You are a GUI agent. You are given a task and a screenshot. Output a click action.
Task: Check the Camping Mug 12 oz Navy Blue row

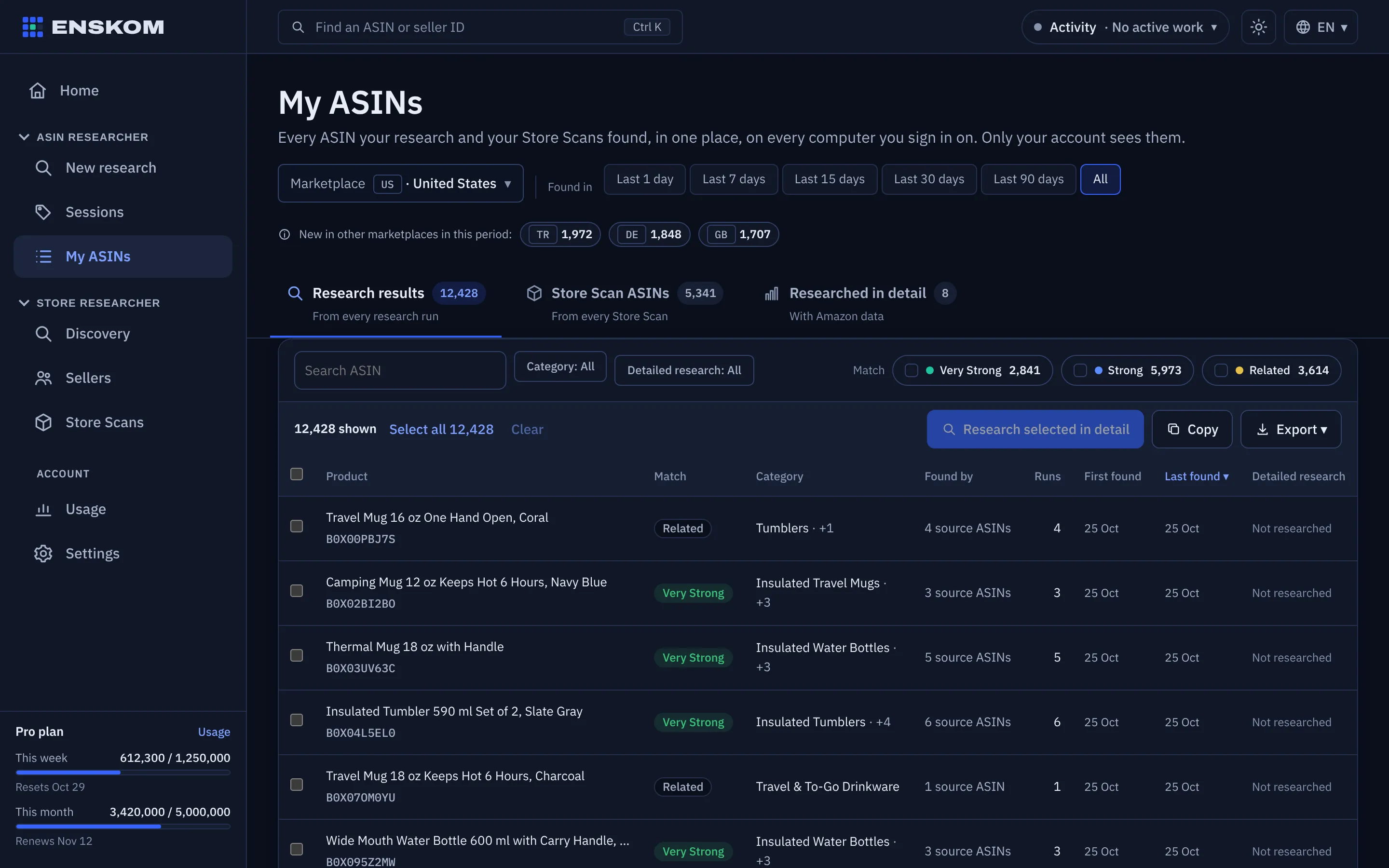coord(297,591)
